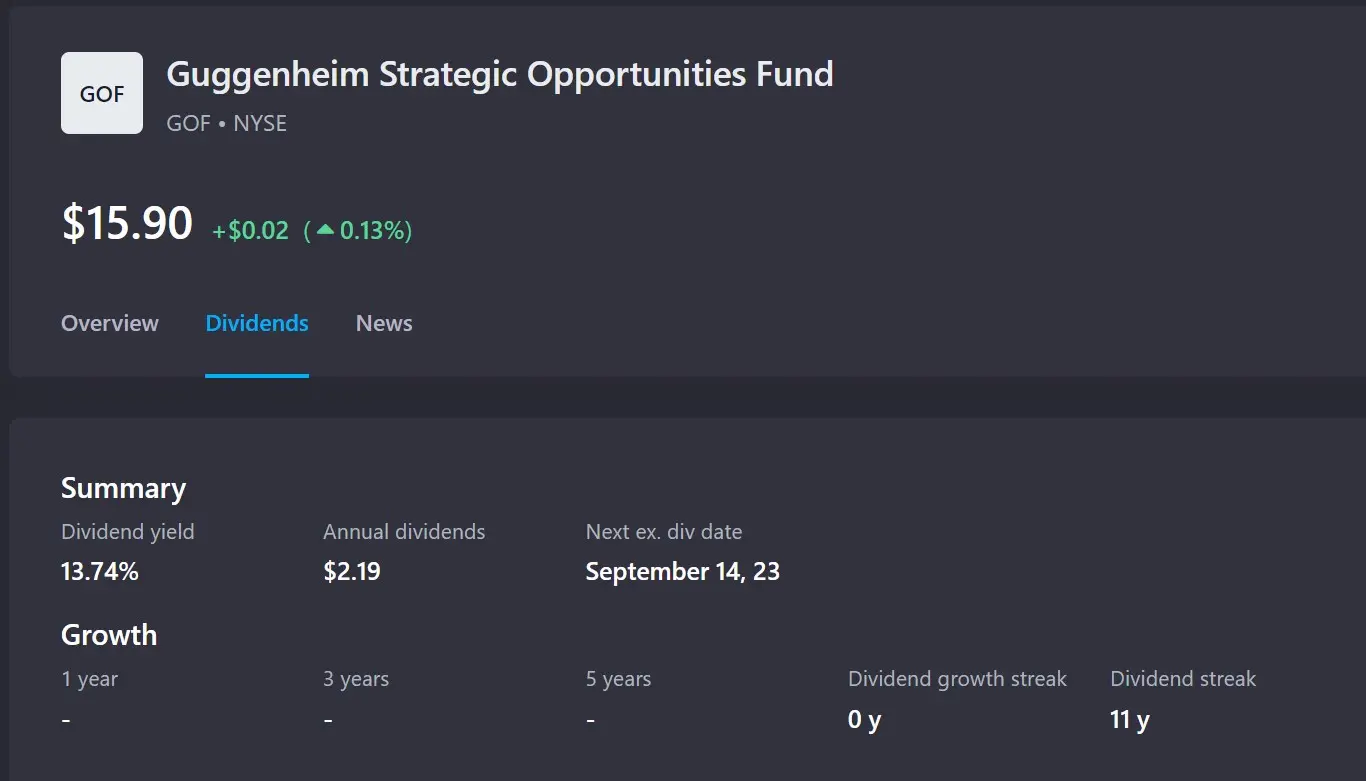Click the September 14, 23 ex-dividend date
This screenshot has width=1366, height=781.
point(682,572)
